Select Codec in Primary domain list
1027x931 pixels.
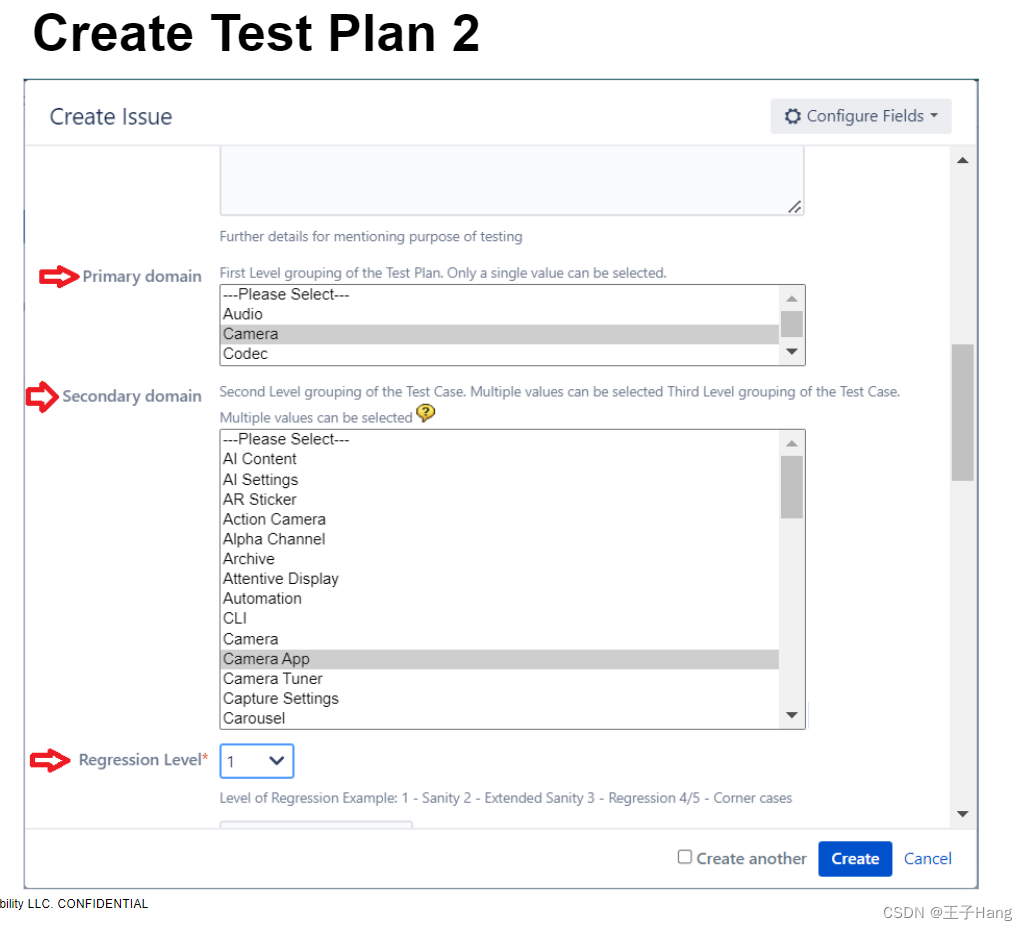coord(500,354)
